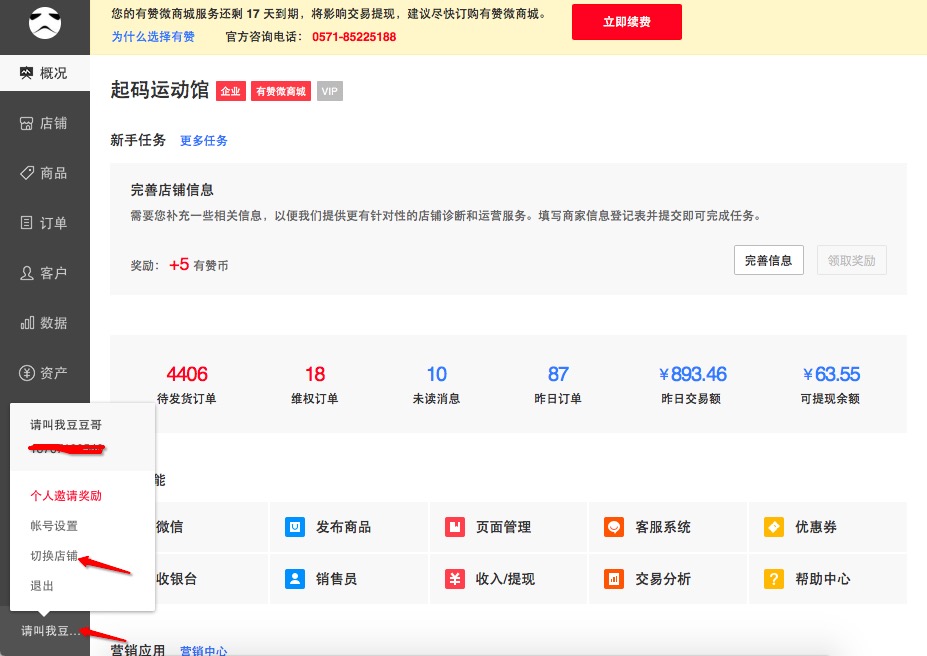The width and height of the screenshot is (927, 656).
Task: Open the 营销中心 link
Action: (204, 651)
